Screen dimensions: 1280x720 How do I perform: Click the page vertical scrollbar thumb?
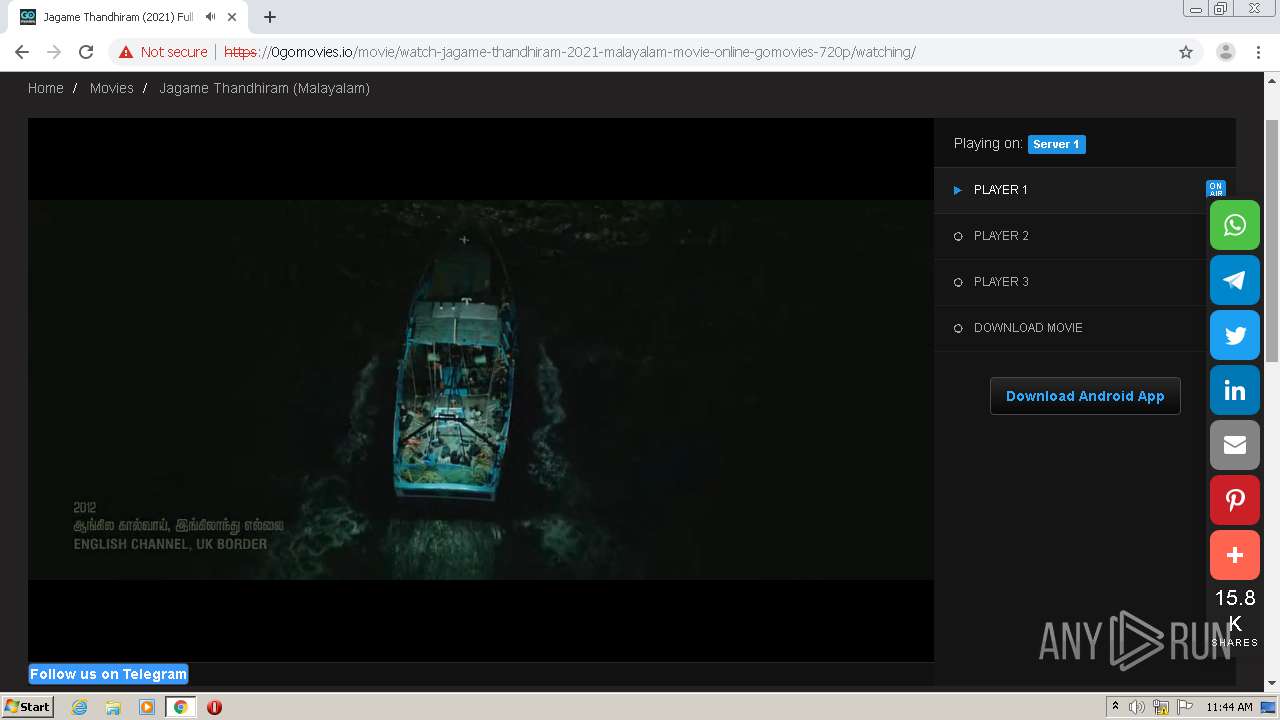coord(1272,240)
